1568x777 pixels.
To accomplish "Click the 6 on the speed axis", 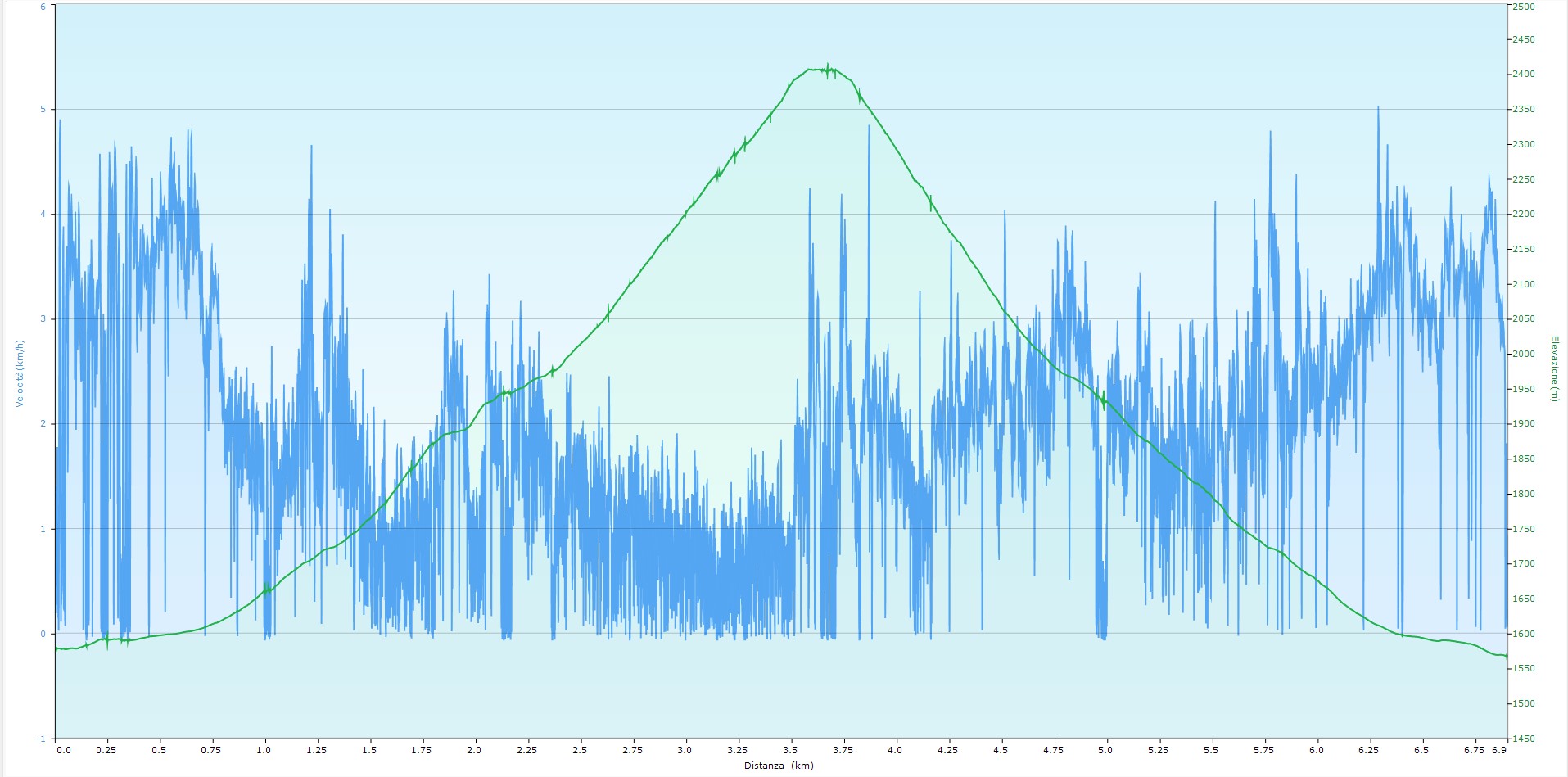I will pyautogui.click(x=43, y=7).
